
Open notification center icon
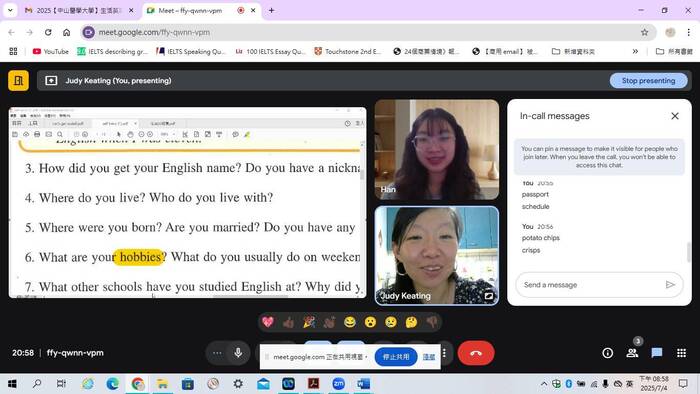683,384
